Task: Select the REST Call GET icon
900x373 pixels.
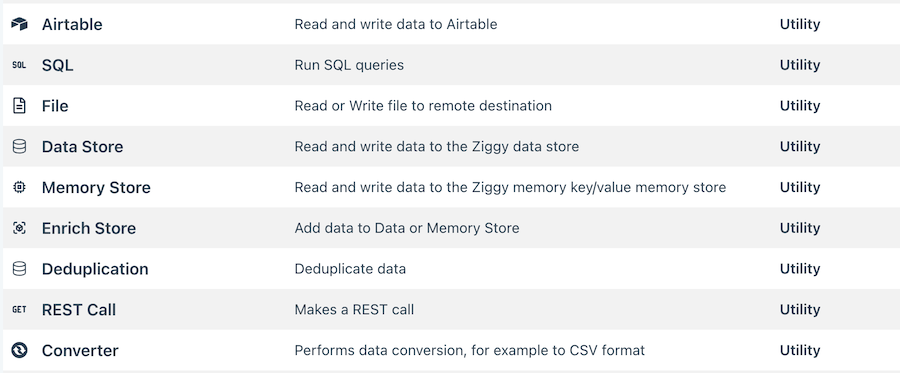Action: [20, 310]
